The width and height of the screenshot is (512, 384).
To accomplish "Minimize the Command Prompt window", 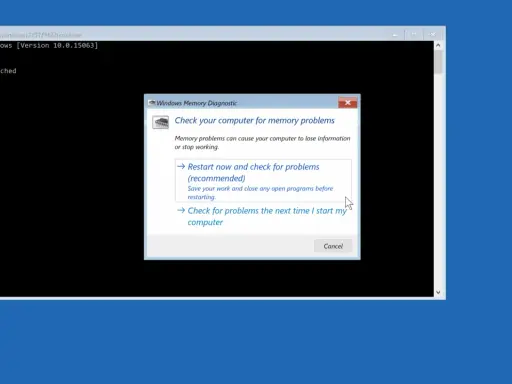I will pyautogui.click(x=395, y=35).
